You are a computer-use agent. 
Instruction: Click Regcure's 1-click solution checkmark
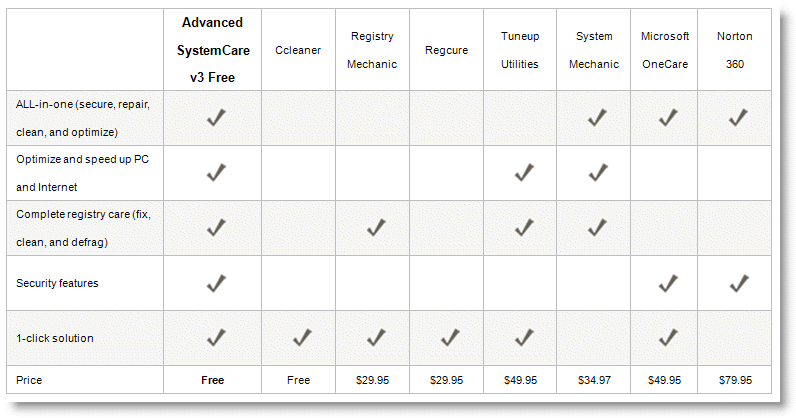click(x=450, y=337)
